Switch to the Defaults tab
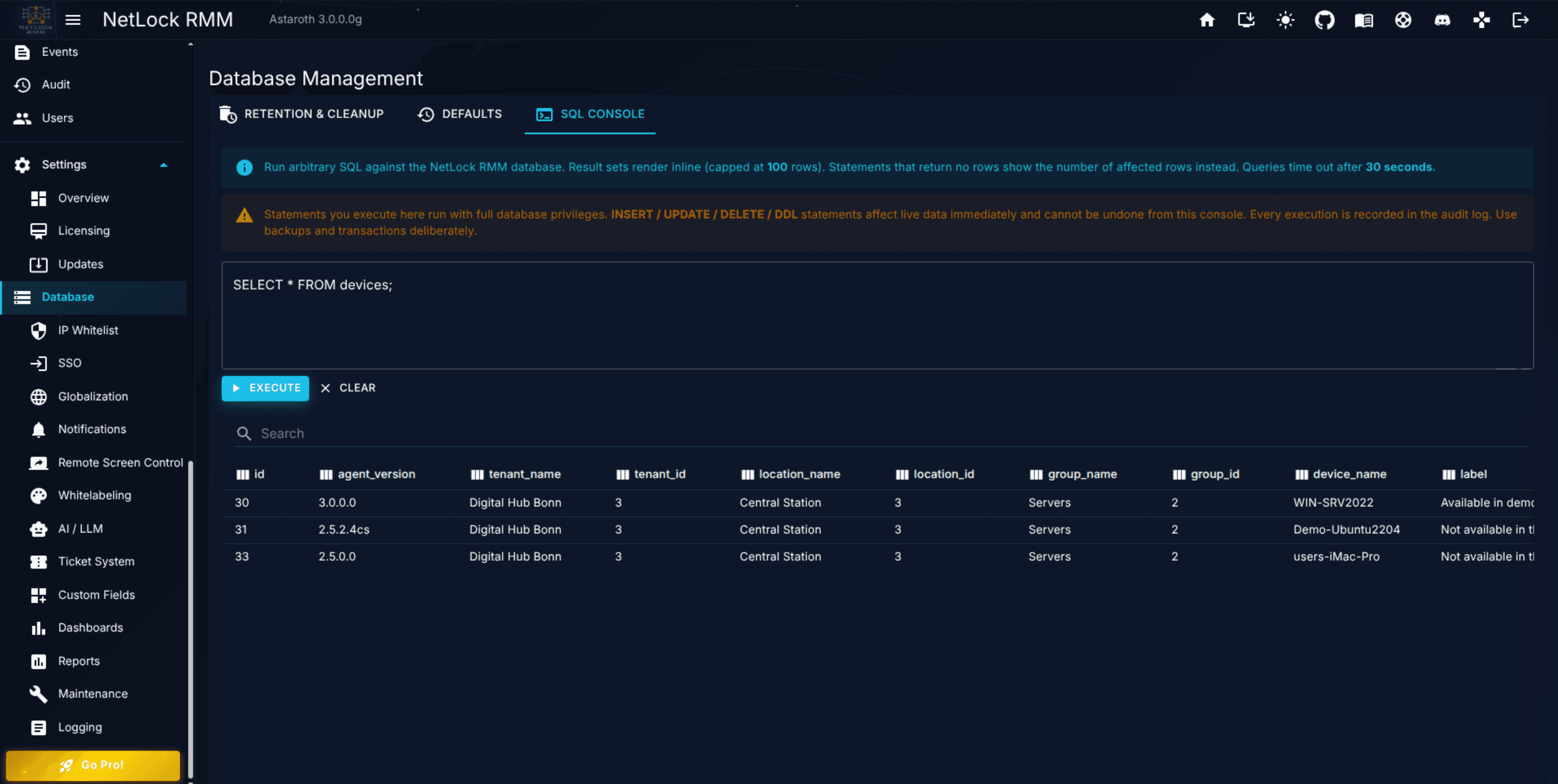Image resolution: width=1558 pixels, height=784 pixels. (x=460, y=114)
